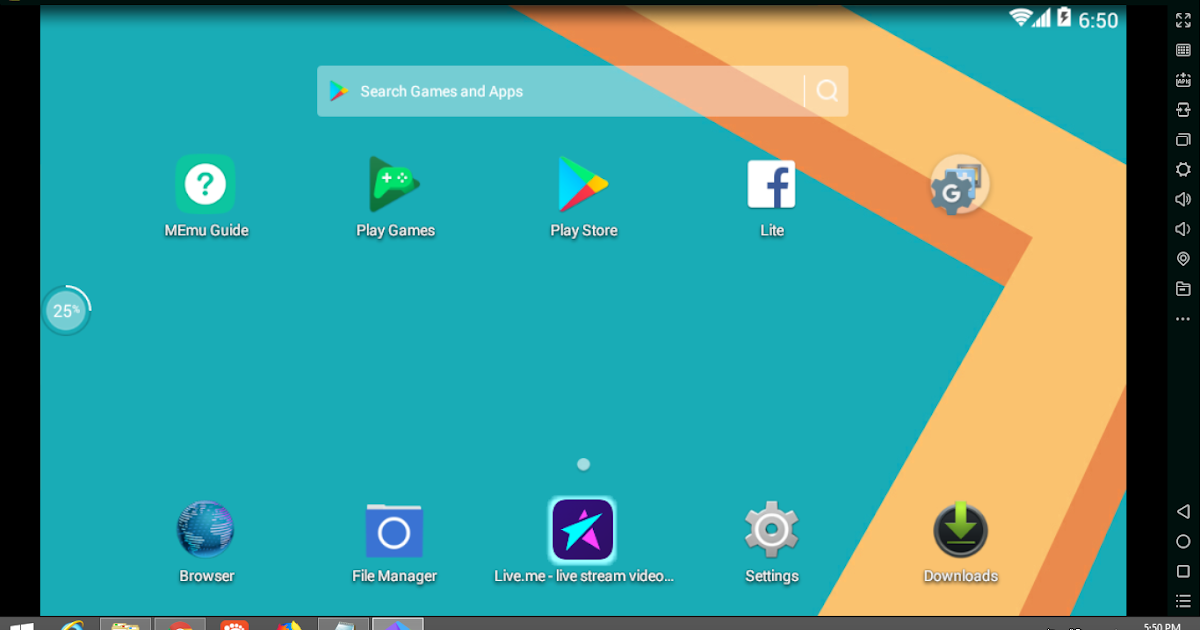Open the shared folder icon
1200x630 pixels.
1183,289
